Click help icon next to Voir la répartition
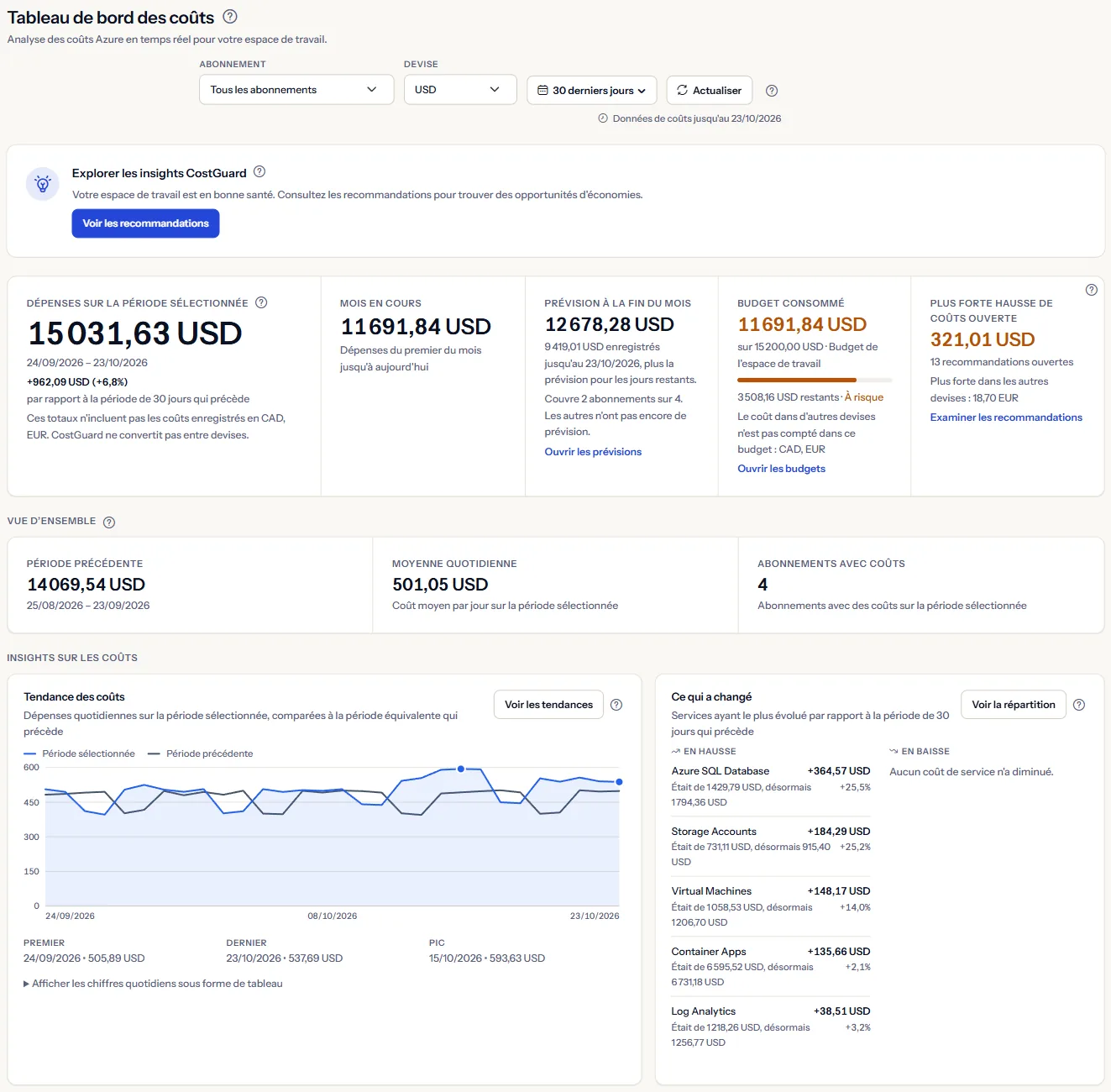 [x=1079, y=705]
